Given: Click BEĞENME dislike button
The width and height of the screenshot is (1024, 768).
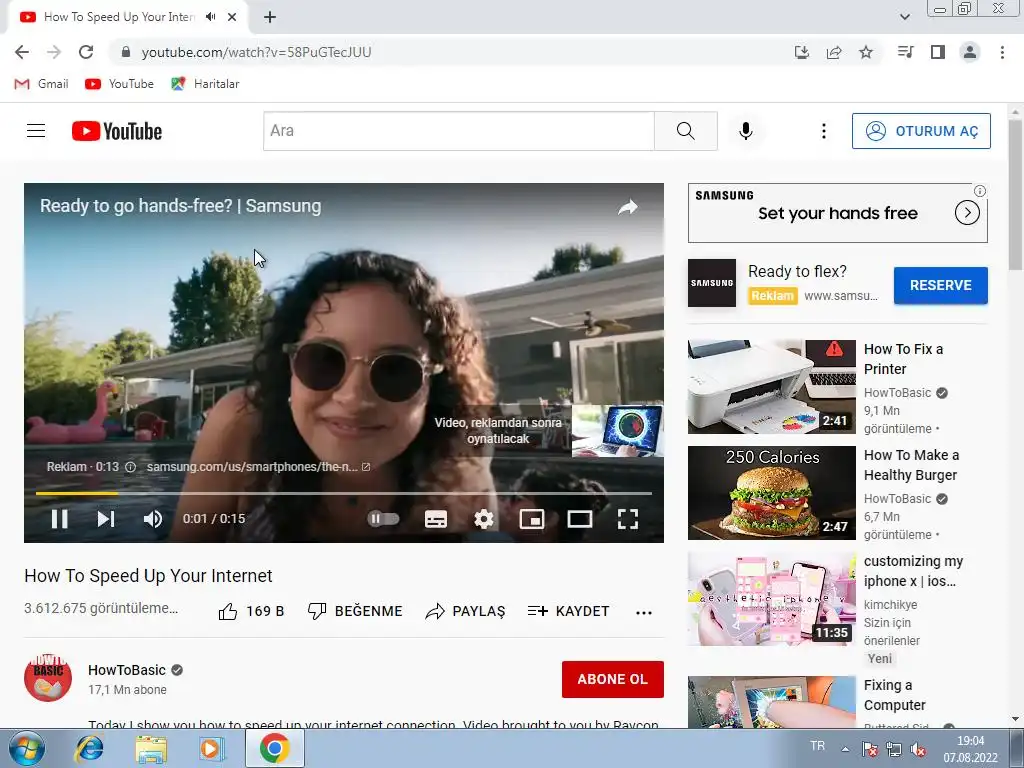Looking at the screenshot, I should (355, 611).
